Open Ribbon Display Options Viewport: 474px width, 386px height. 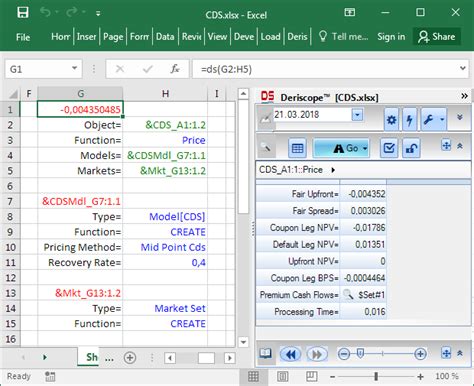[349, 13]
